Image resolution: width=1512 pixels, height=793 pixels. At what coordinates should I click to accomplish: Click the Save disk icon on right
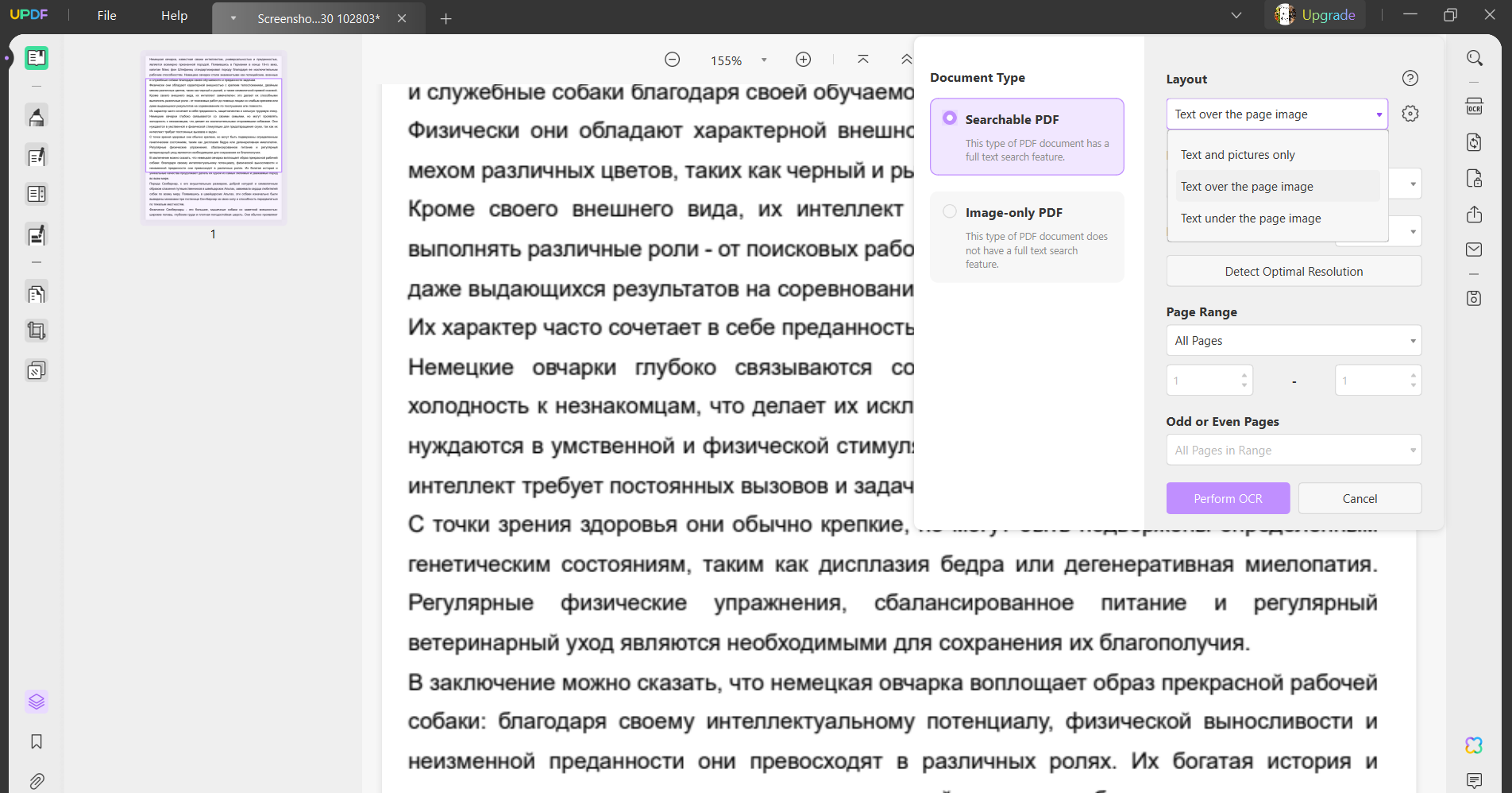click(x=1475, y=298)
